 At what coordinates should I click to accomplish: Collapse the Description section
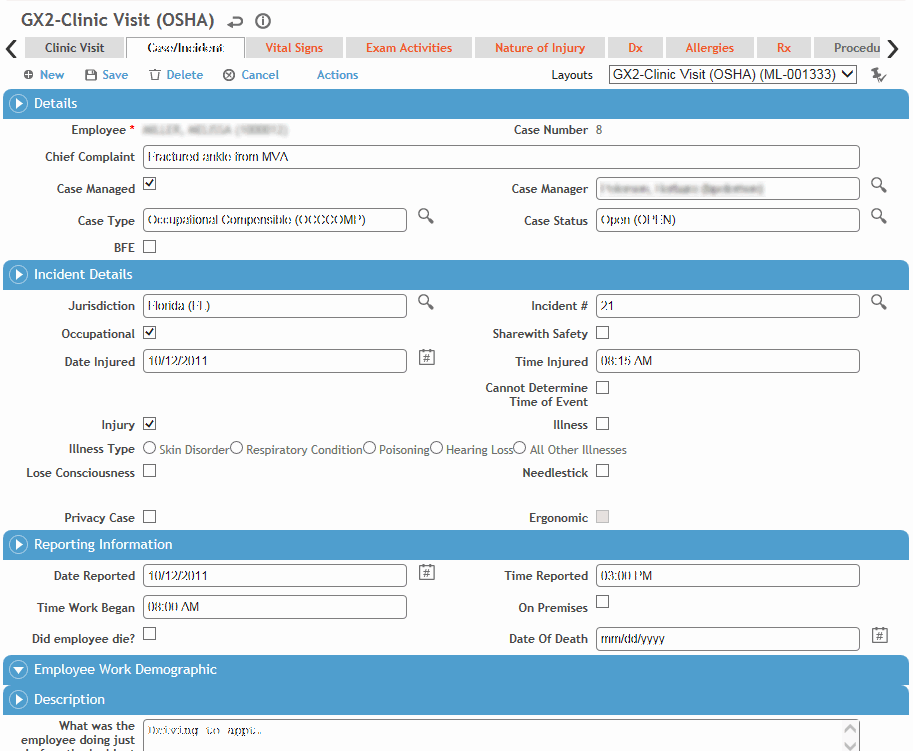click(x=18, y=699)
